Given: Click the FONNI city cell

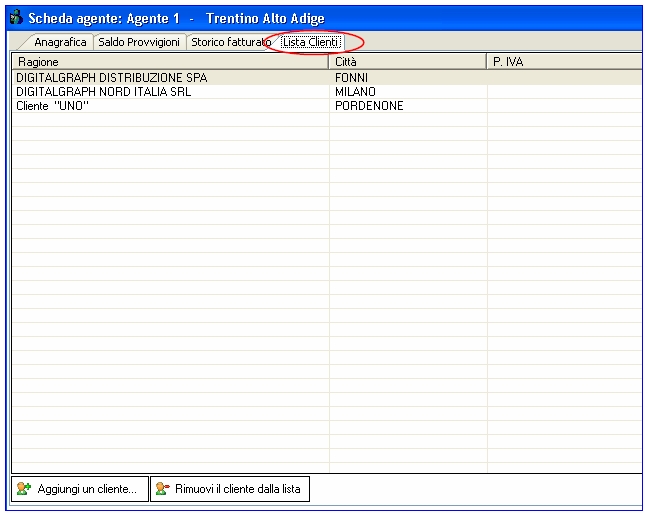Looking at the screenshot, I should [x=408, y=78].
